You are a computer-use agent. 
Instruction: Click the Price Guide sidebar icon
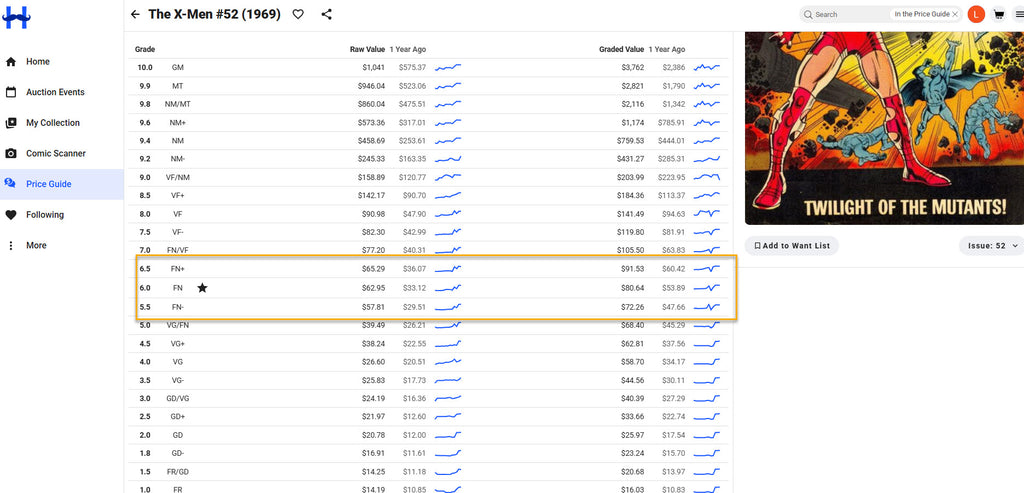point(10,184)
